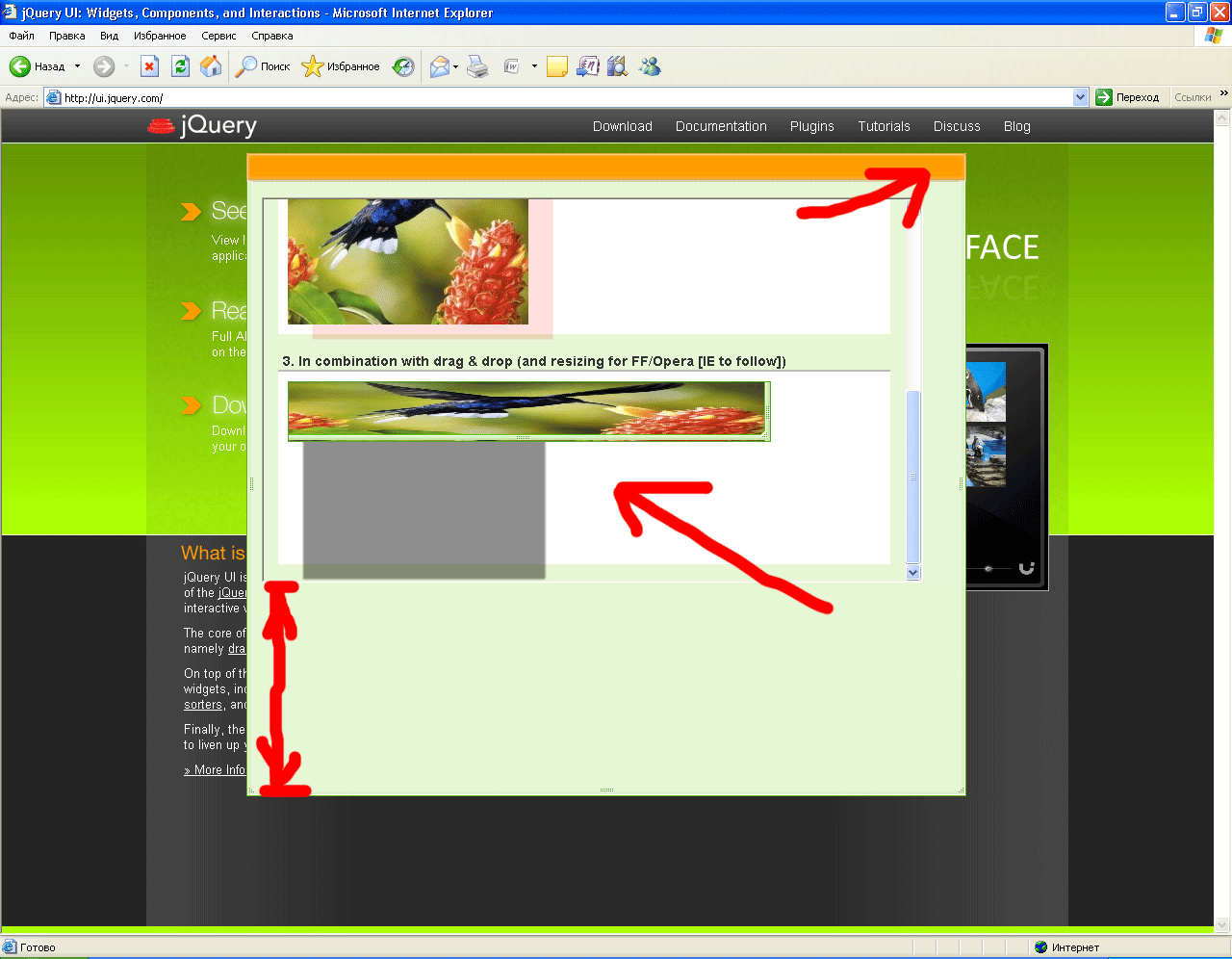Open the Сервис menu

218,36
